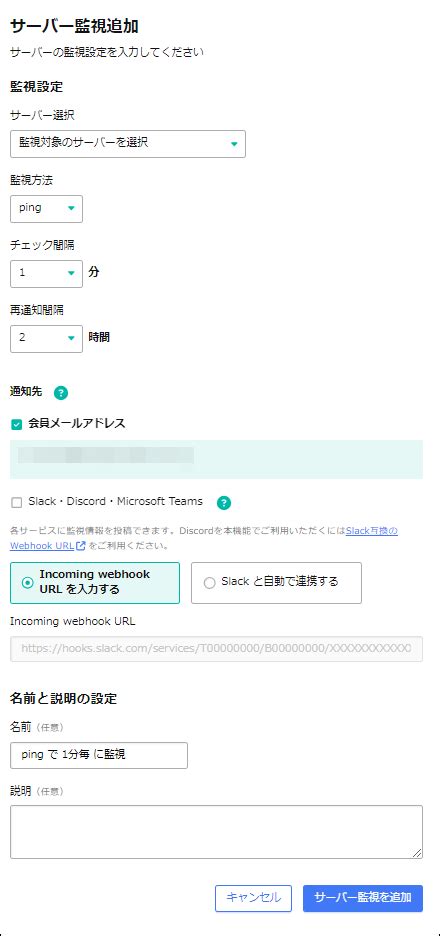Click dropdown arrow on サーバー選択 field
The width and height of the screenshot is (440, 936).
tap(234, 144)
